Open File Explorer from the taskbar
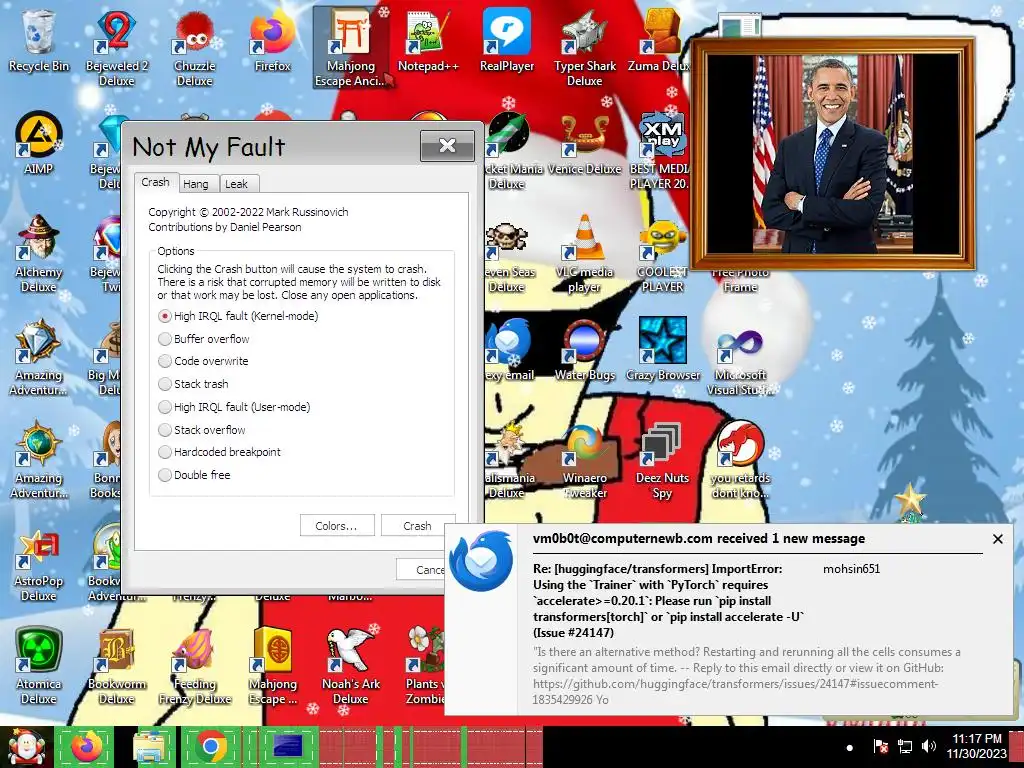 tap(149, 747)
